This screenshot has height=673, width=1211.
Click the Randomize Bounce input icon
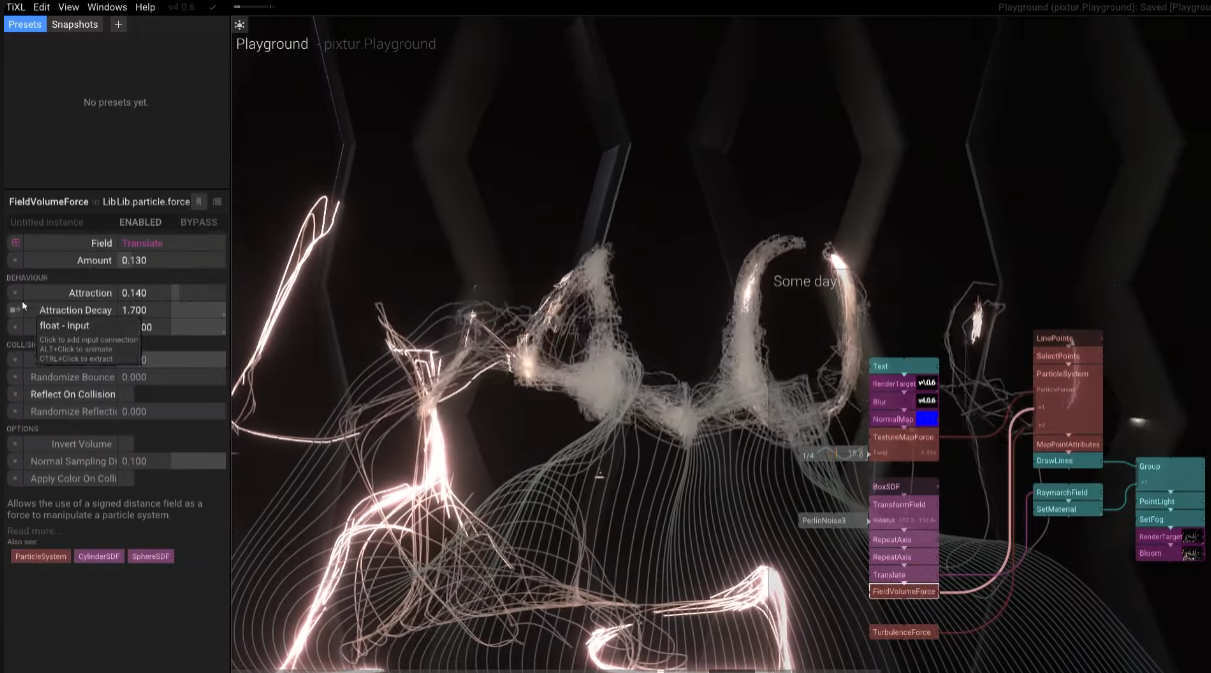(x=15, y=377)
